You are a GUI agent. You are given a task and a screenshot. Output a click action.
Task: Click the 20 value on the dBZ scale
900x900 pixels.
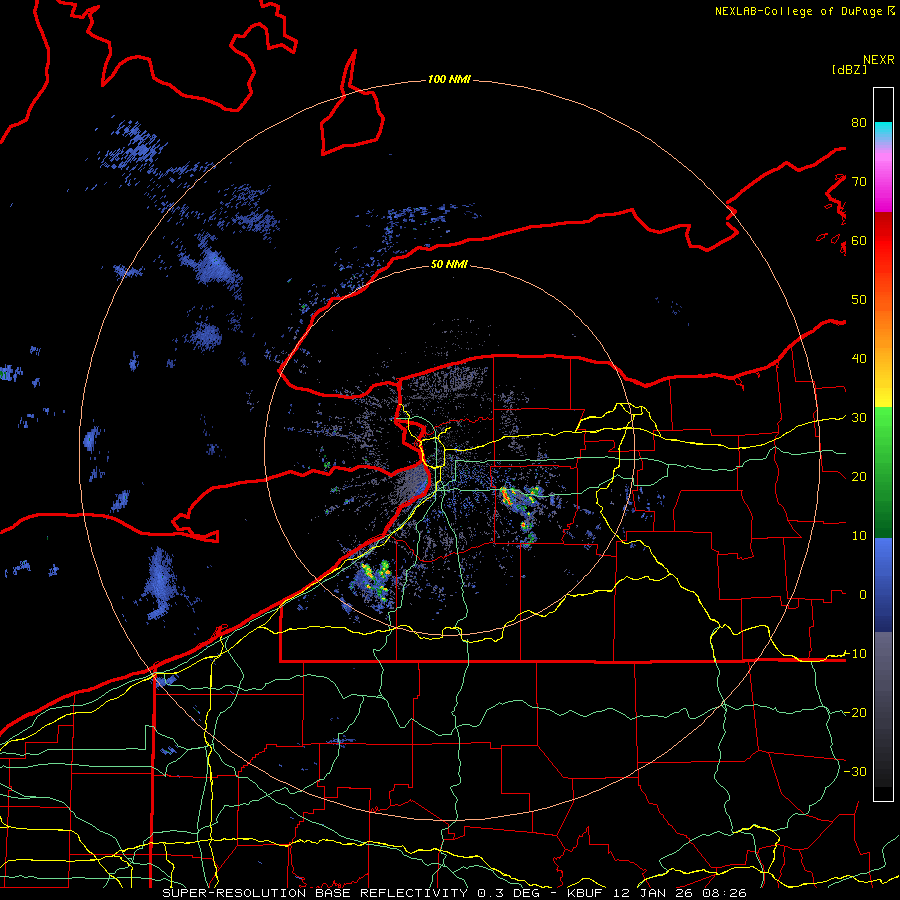859,476
